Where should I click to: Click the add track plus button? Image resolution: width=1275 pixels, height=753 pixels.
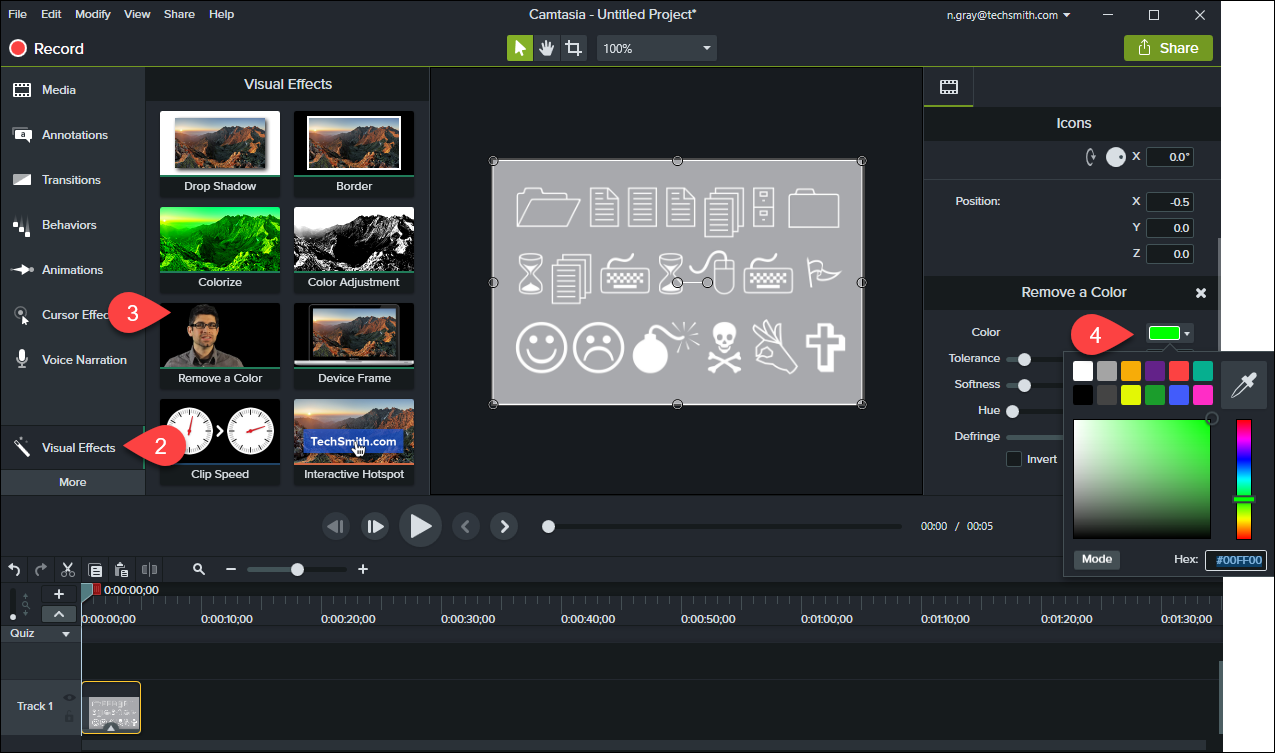[x=59, y=594]
